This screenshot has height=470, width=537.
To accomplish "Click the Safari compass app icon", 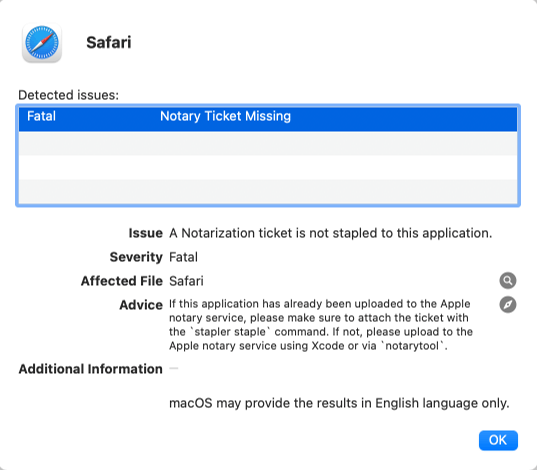I will pos(42,43).
